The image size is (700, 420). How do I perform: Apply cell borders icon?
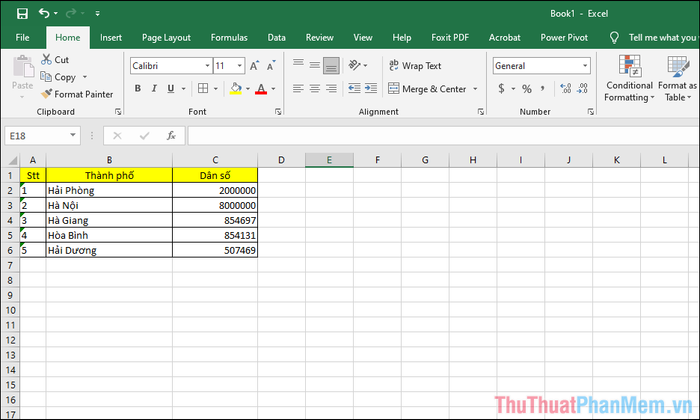click(203, 88)
